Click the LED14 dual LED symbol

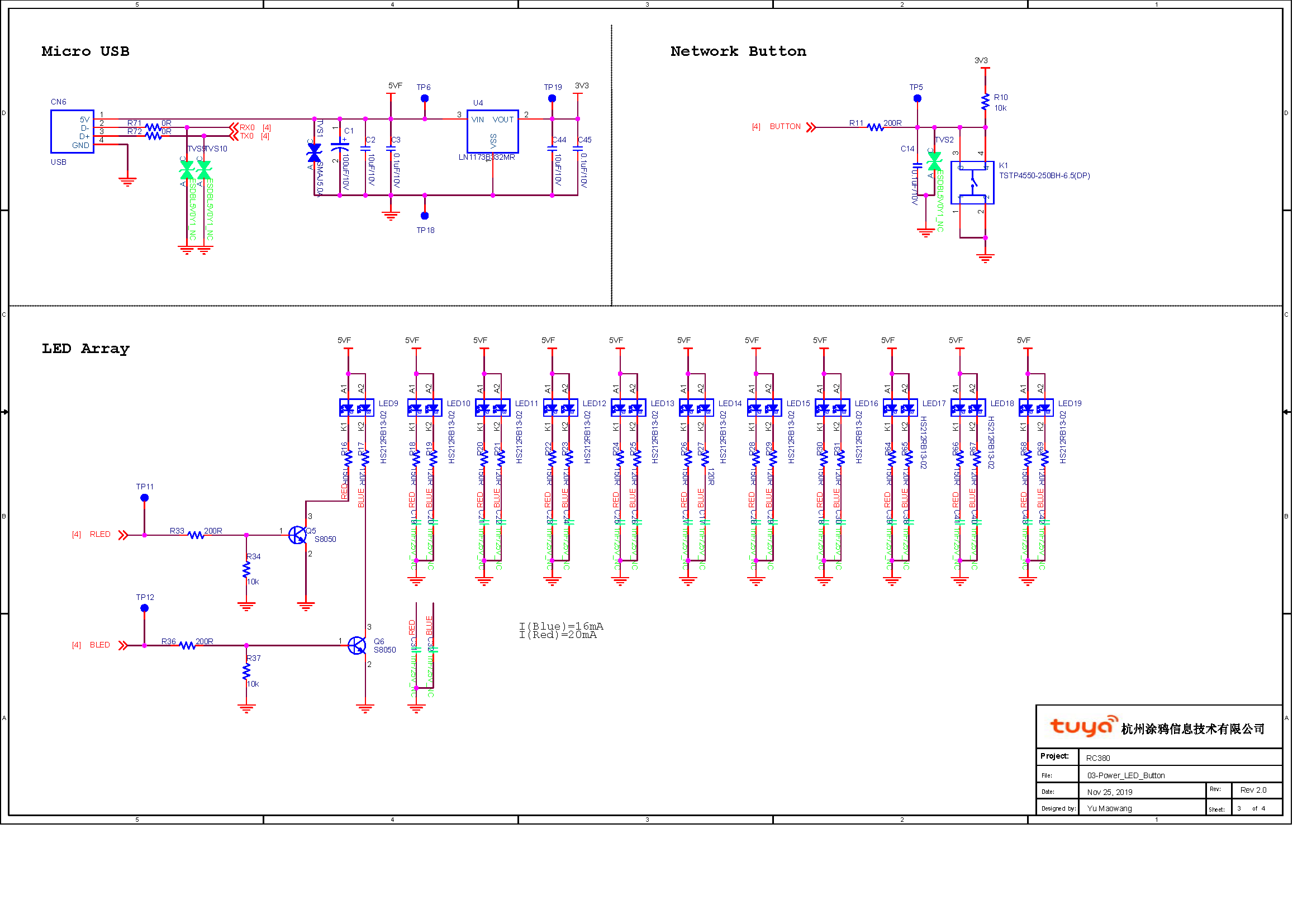[697, 408]
